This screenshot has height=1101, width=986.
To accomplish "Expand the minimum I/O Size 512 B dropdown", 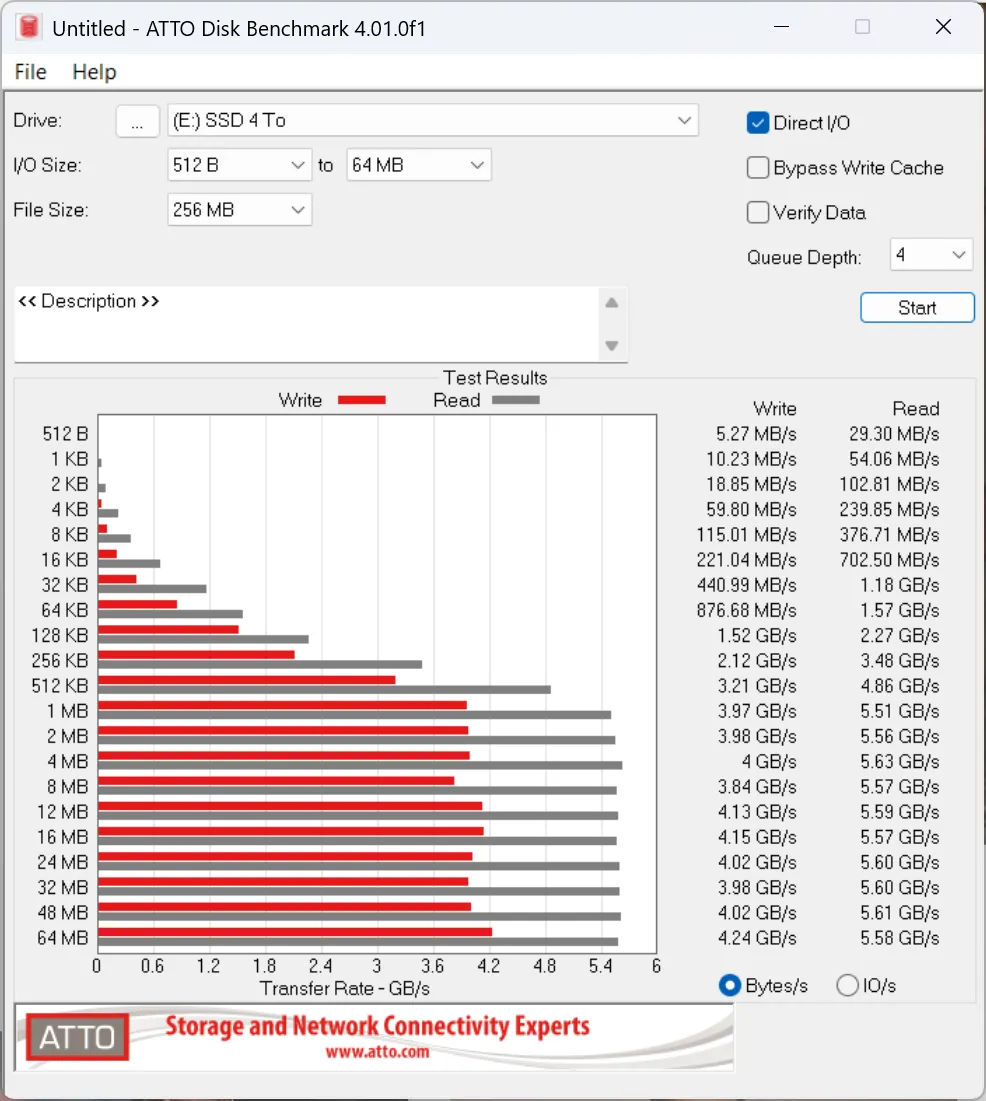I will pyautogui.click(x=239, y=165).
